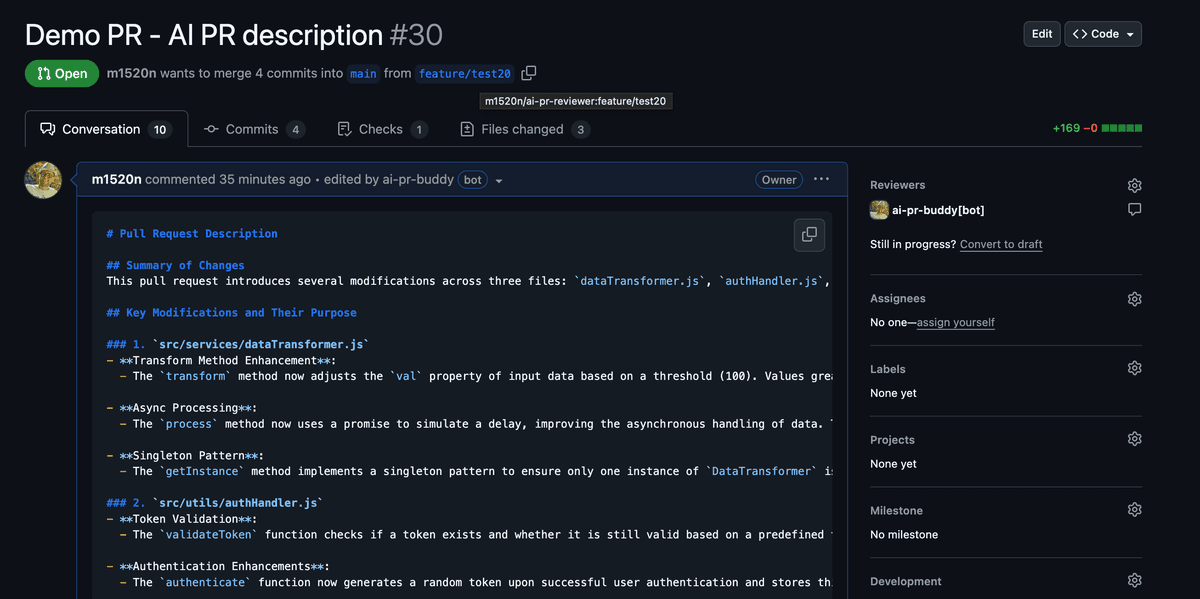Click the m1520n user avatar
The width and height of the screenshot is (1200, 599).
coord(43,180)
